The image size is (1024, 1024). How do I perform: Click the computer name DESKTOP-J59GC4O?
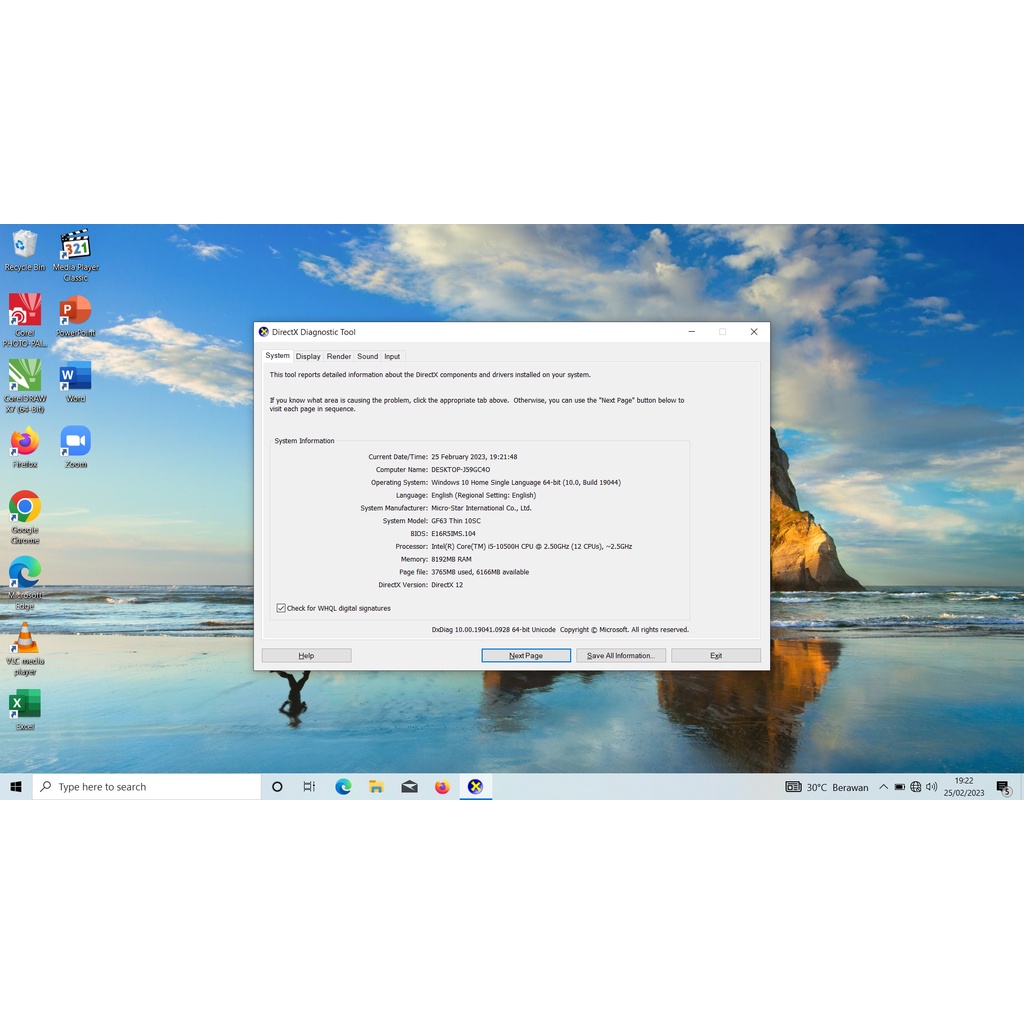(460, 470)
